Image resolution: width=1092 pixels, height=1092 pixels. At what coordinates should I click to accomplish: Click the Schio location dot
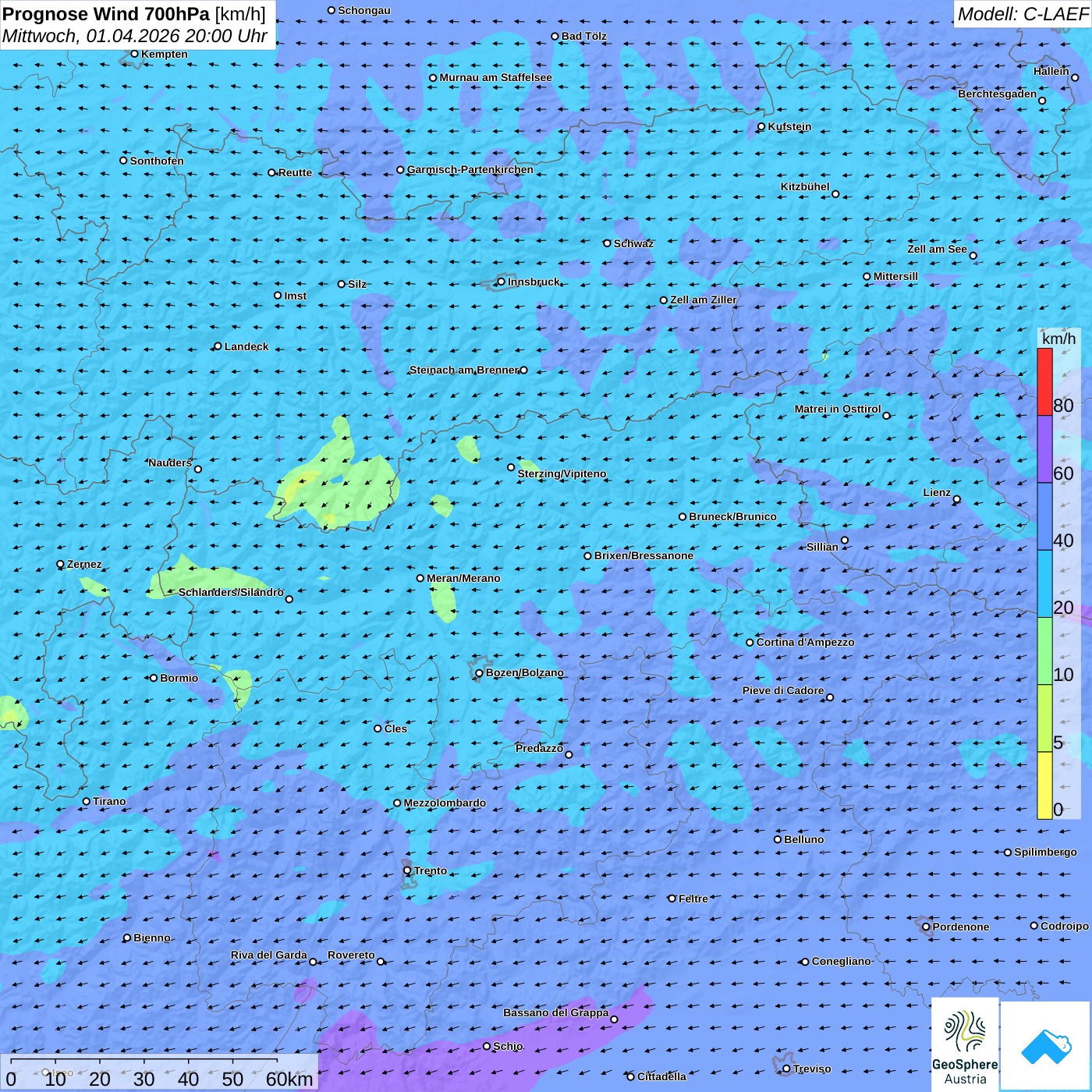pos(487,1046)
